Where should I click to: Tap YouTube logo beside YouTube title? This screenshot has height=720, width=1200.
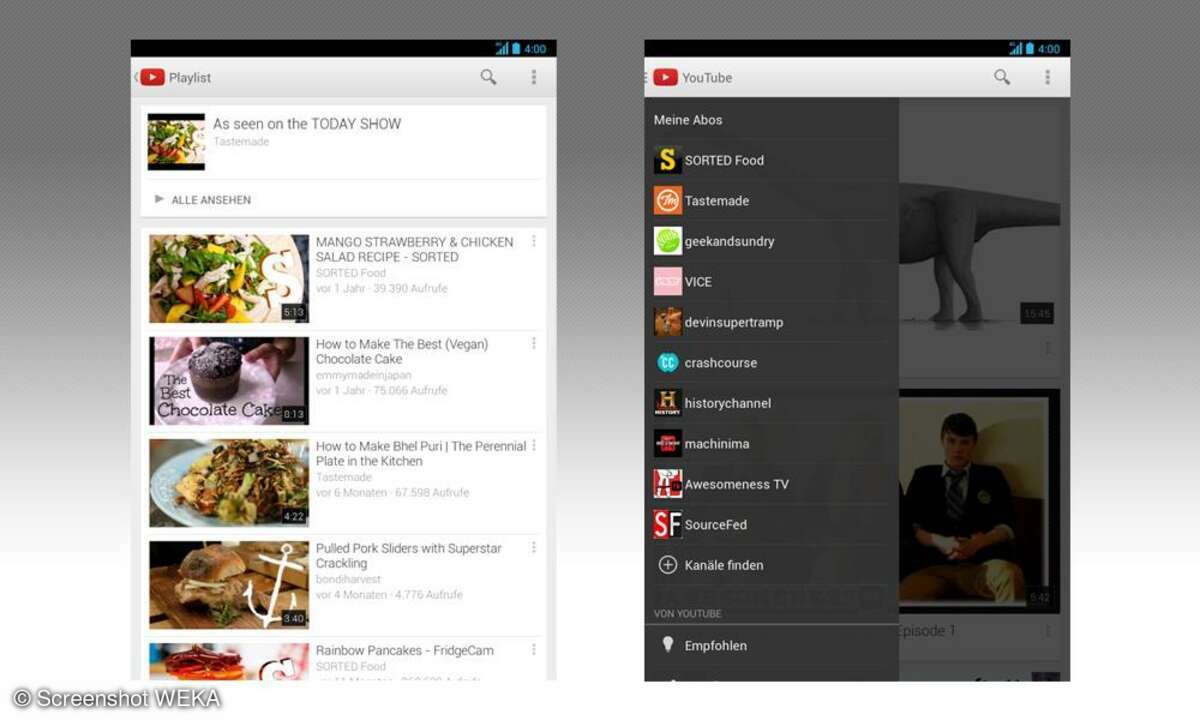666,77
